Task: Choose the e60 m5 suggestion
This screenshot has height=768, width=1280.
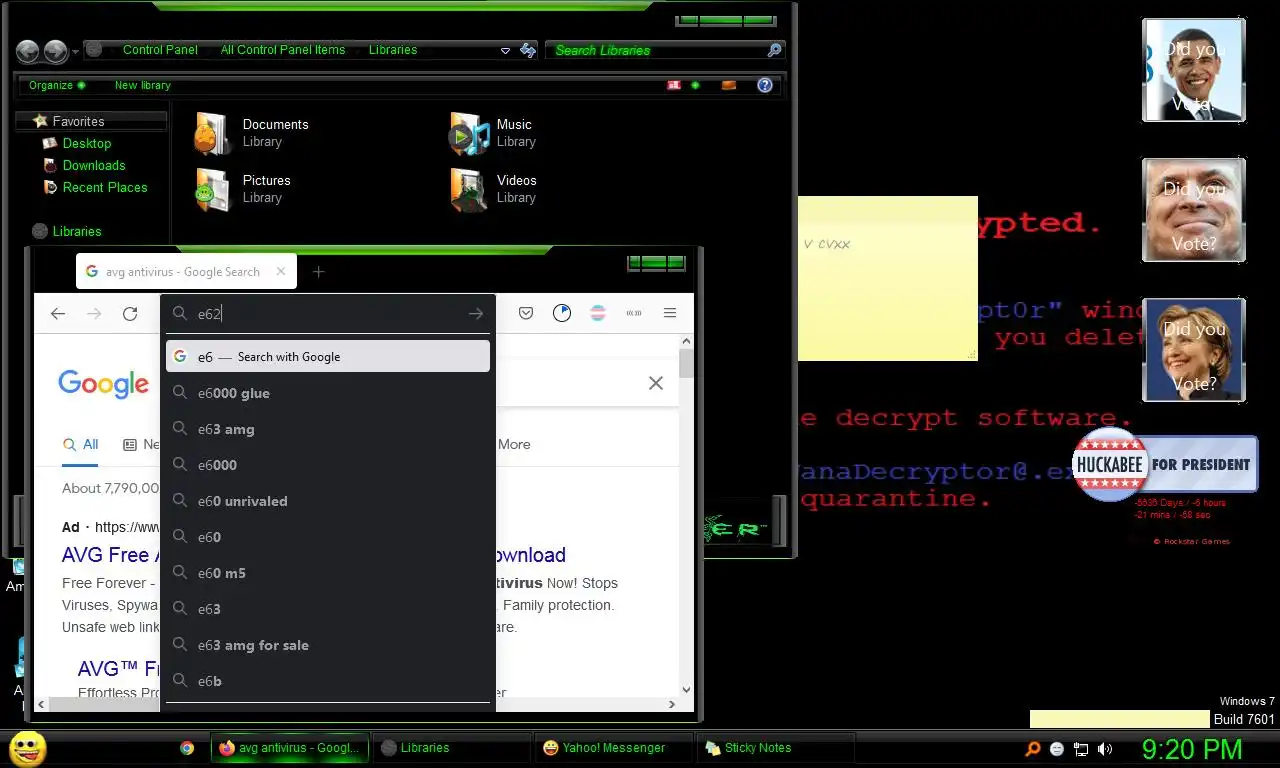Action: click(x=328, y=573)
